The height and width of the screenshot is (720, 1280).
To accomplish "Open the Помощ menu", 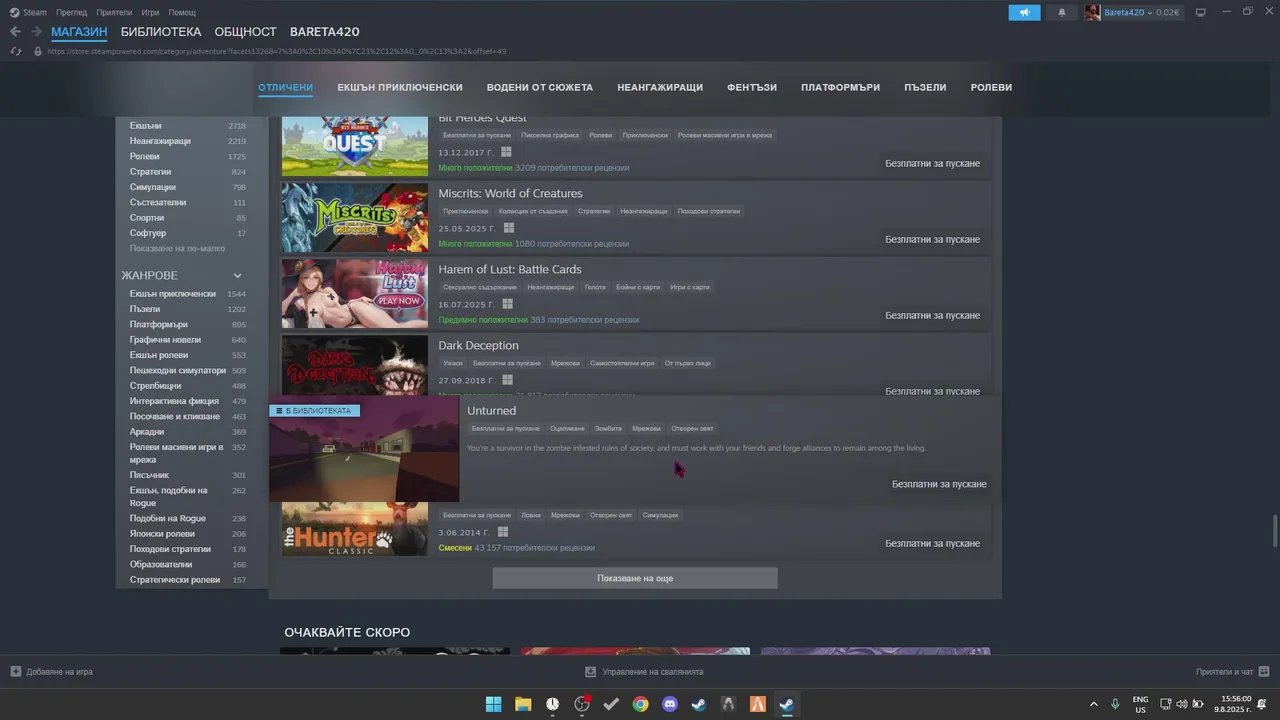I will (x=182, y=12).
